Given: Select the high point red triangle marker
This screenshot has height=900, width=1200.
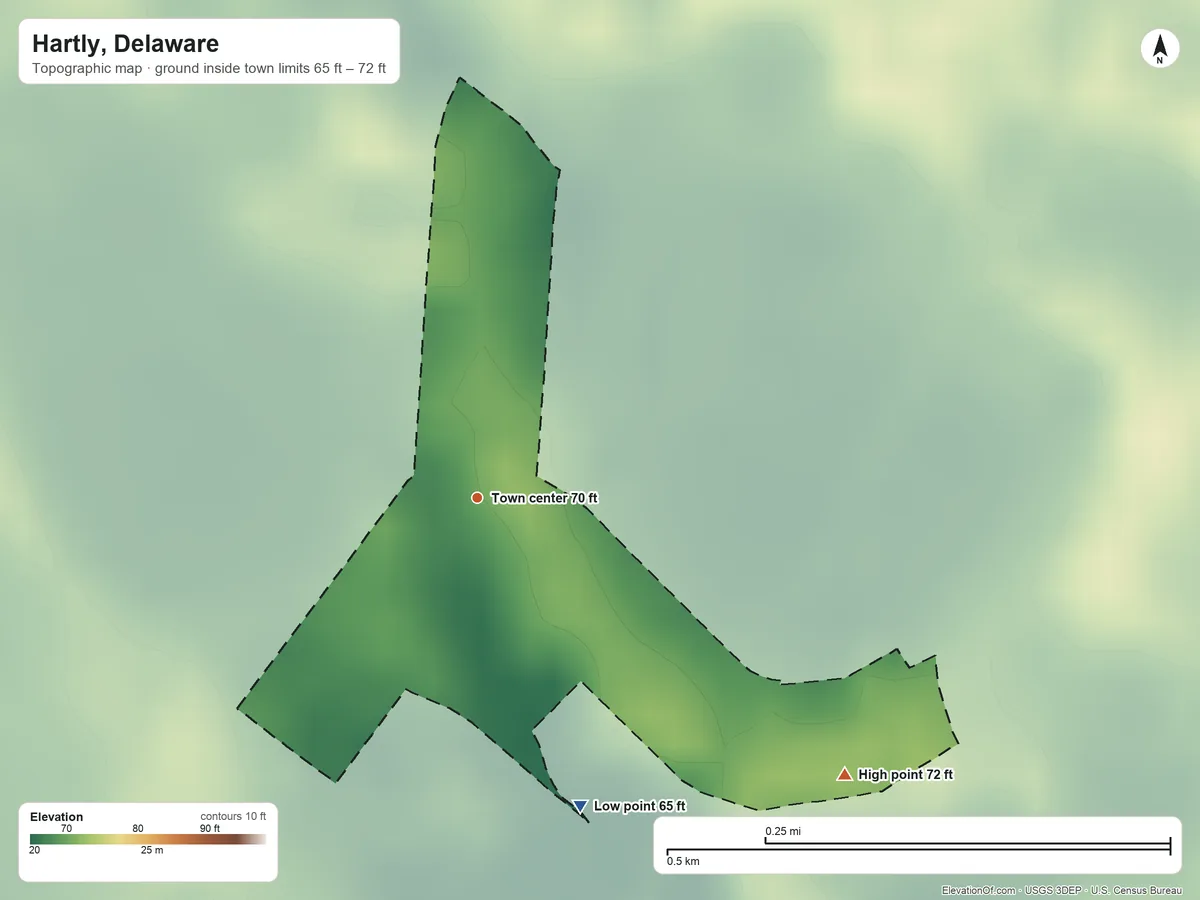Looking at the screenshot, I should click(x=845, y=773).
